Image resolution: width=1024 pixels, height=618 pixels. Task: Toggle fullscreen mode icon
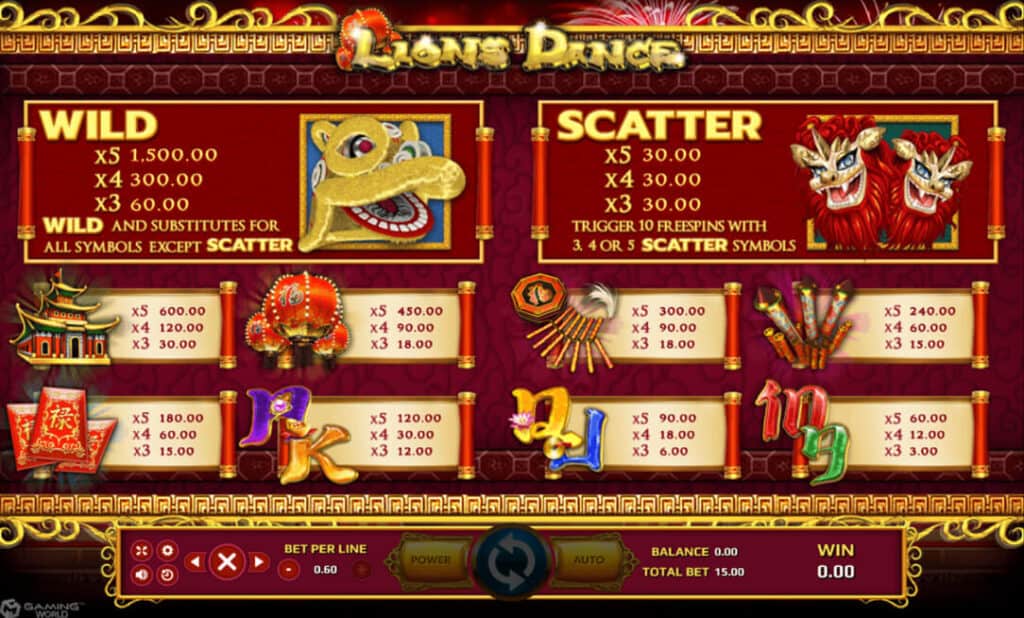pos(141,550)
